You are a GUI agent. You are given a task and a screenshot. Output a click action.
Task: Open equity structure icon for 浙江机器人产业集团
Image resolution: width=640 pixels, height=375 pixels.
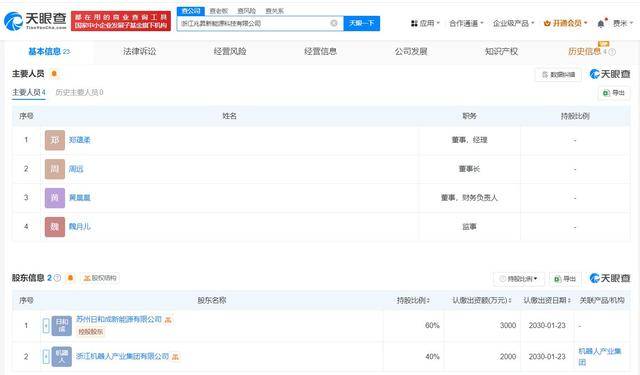(175, 357)
